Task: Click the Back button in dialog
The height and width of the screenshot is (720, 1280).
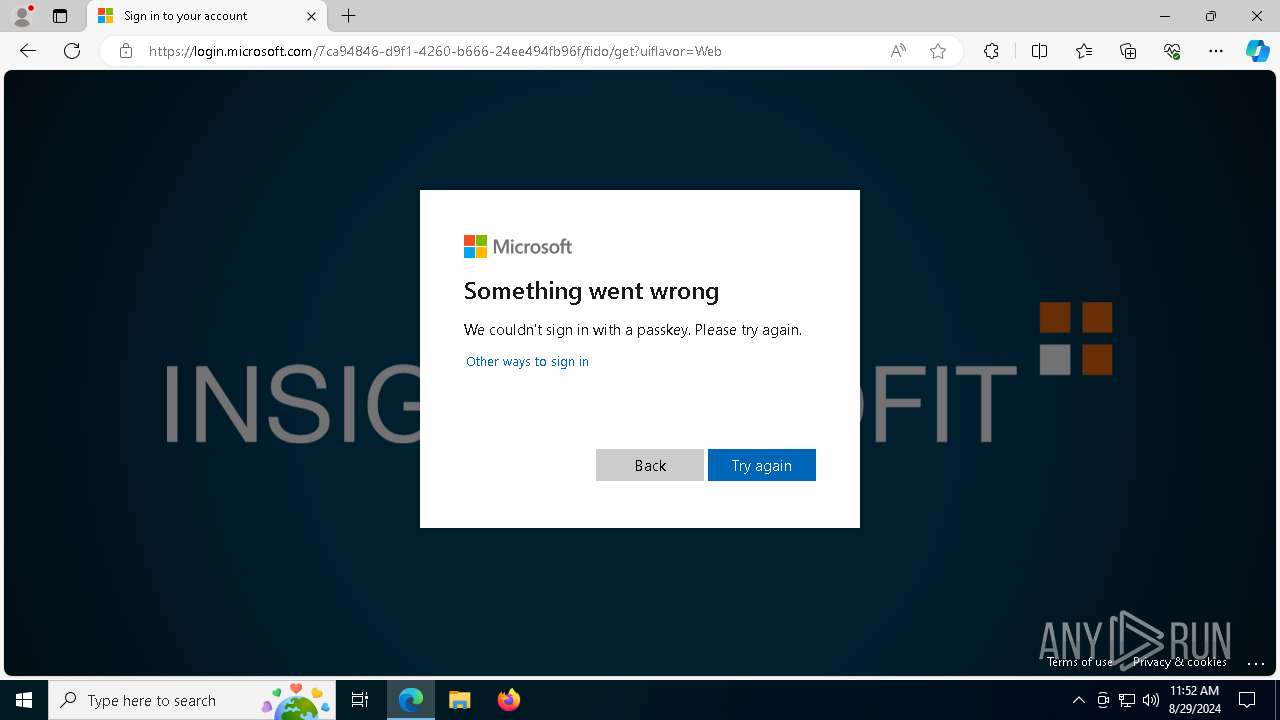Action: pyautogui.click(x=650, y=465)
